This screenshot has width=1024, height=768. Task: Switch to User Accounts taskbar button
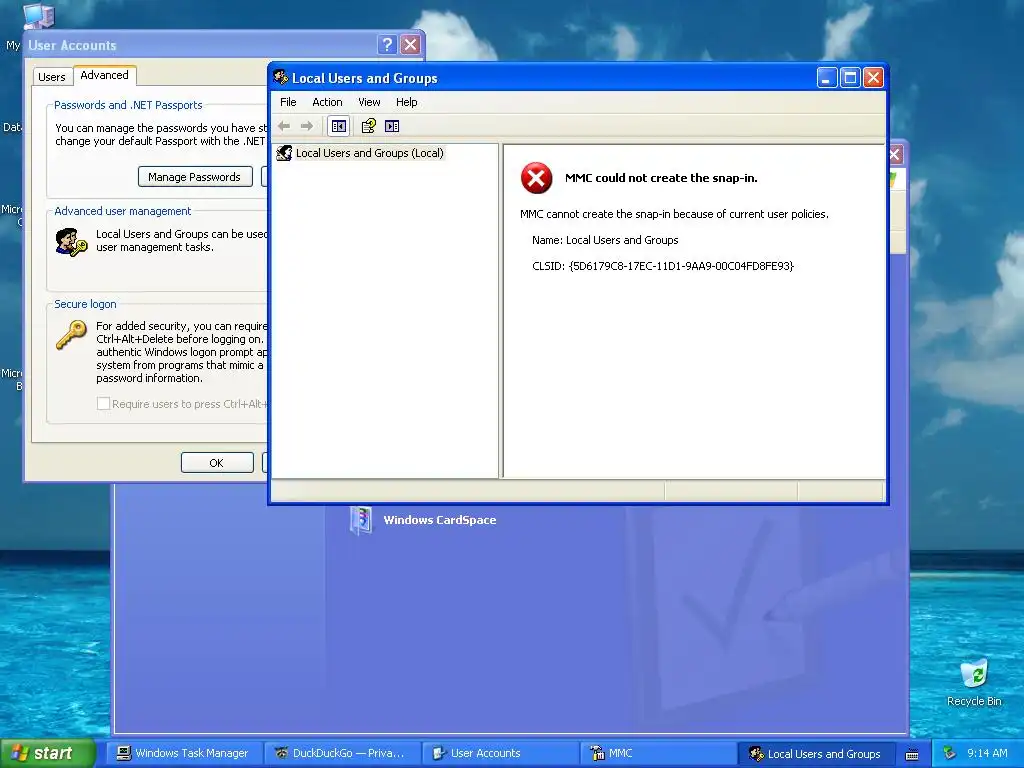[500, 753]
